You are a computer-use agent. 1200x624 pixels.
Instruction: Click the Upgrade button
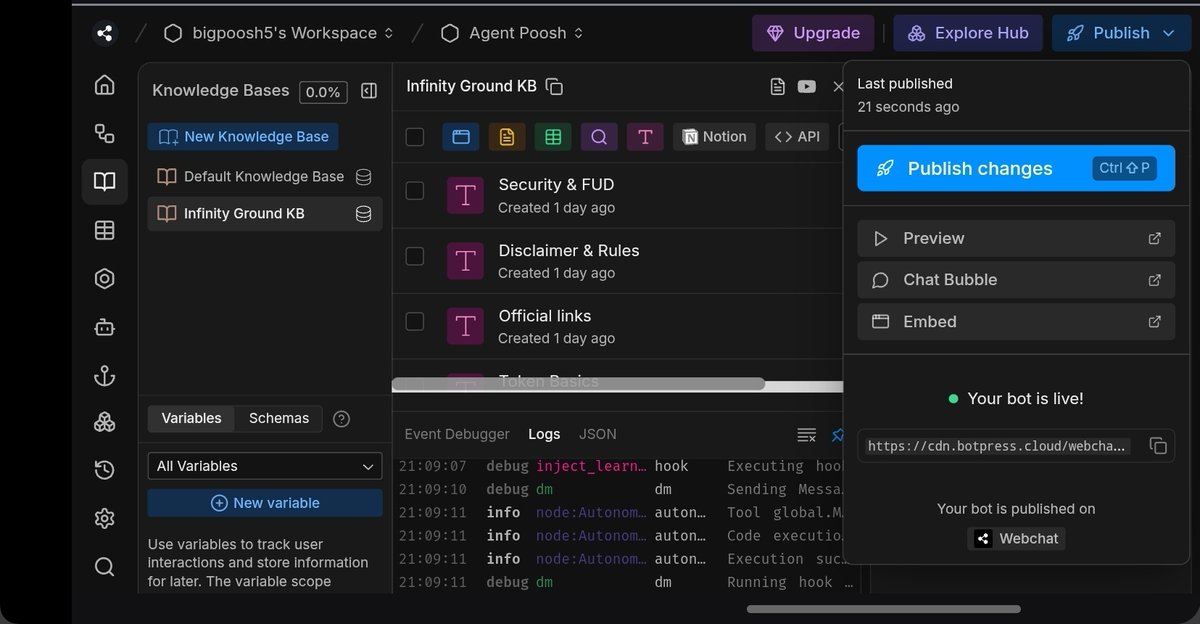tap(813, 33)
